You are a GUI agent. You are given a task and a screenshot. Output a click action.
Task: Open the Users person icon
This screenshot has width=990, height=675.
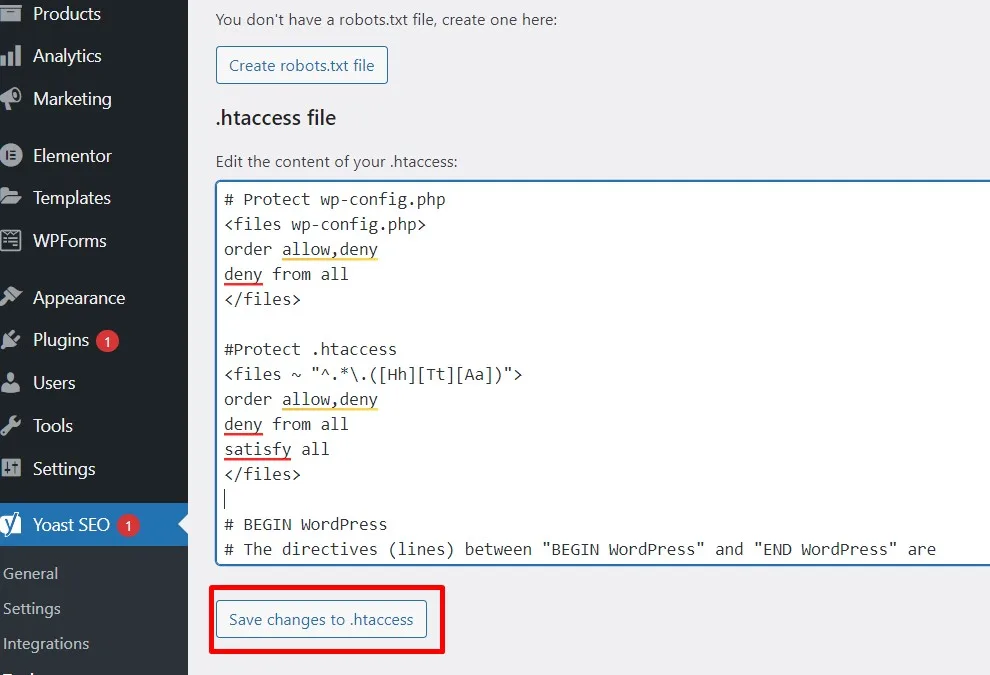point(11,383)
